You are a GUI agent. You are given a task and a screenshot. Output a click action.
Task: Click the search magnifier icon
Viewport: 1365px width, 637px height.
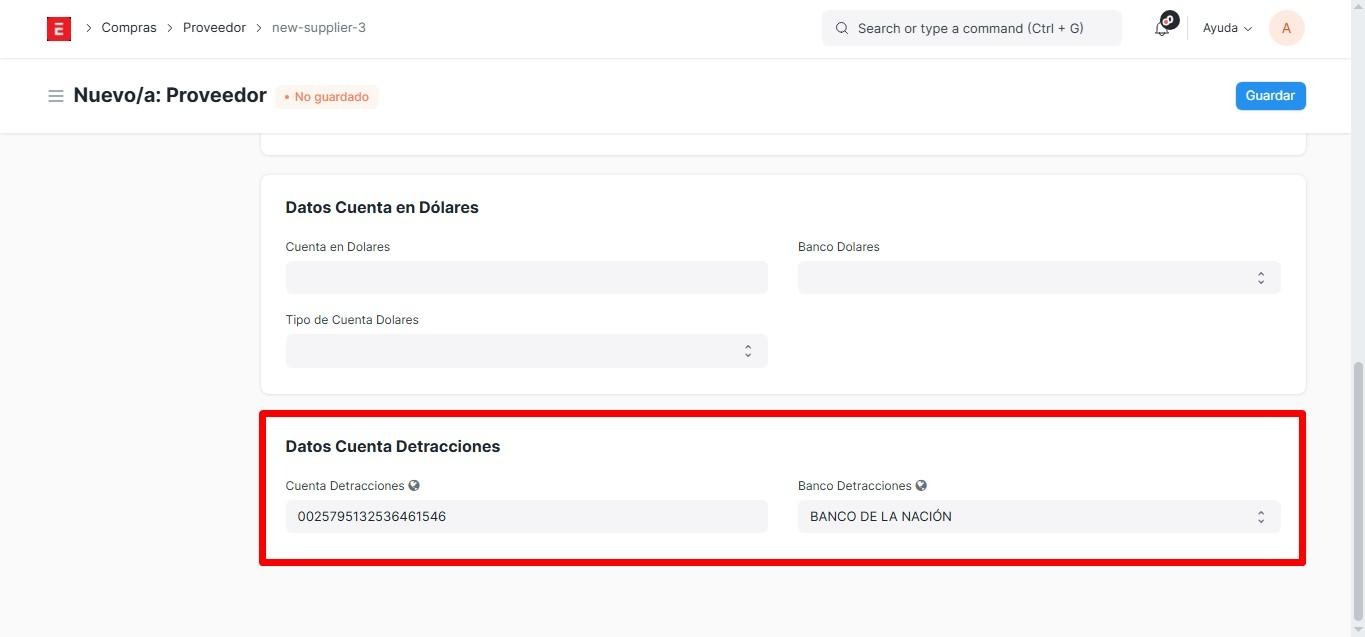click(842, 29)
